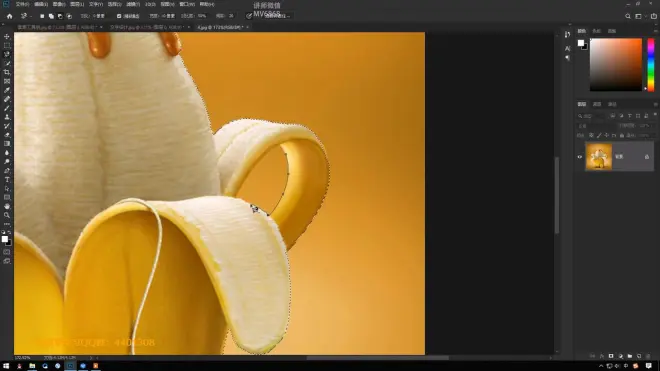Open search in the top-right bar
660x371 pixels.
628,16
